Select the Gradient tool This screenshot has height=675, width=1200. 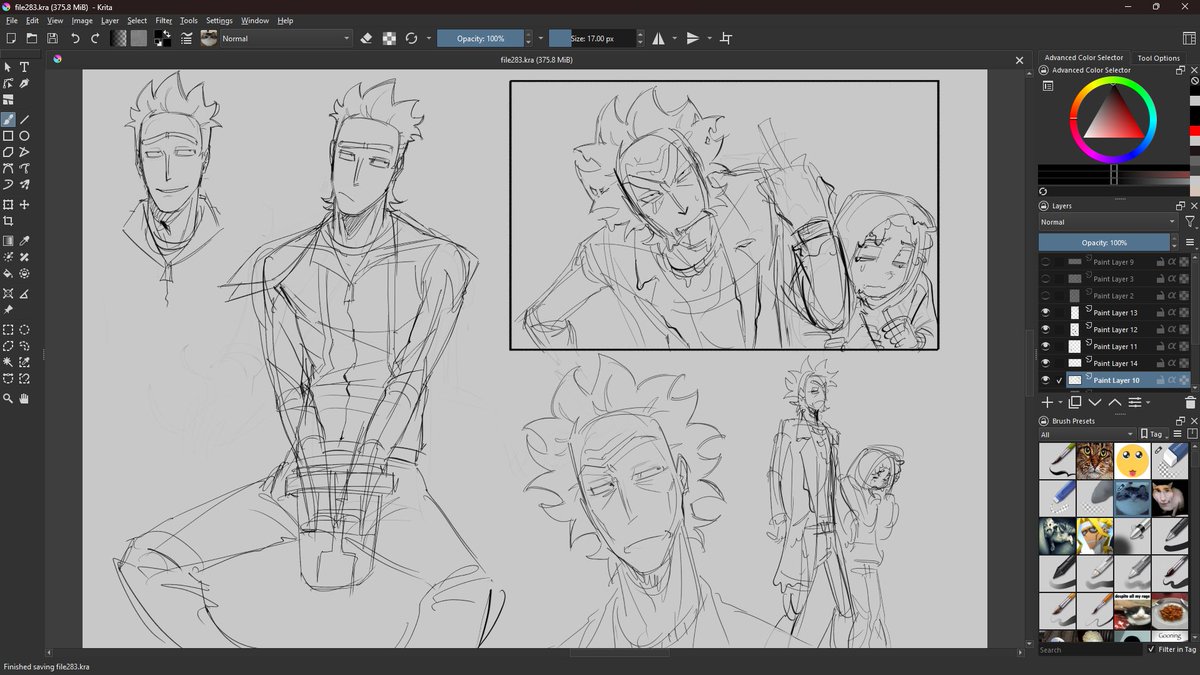(x=8, y=241)
